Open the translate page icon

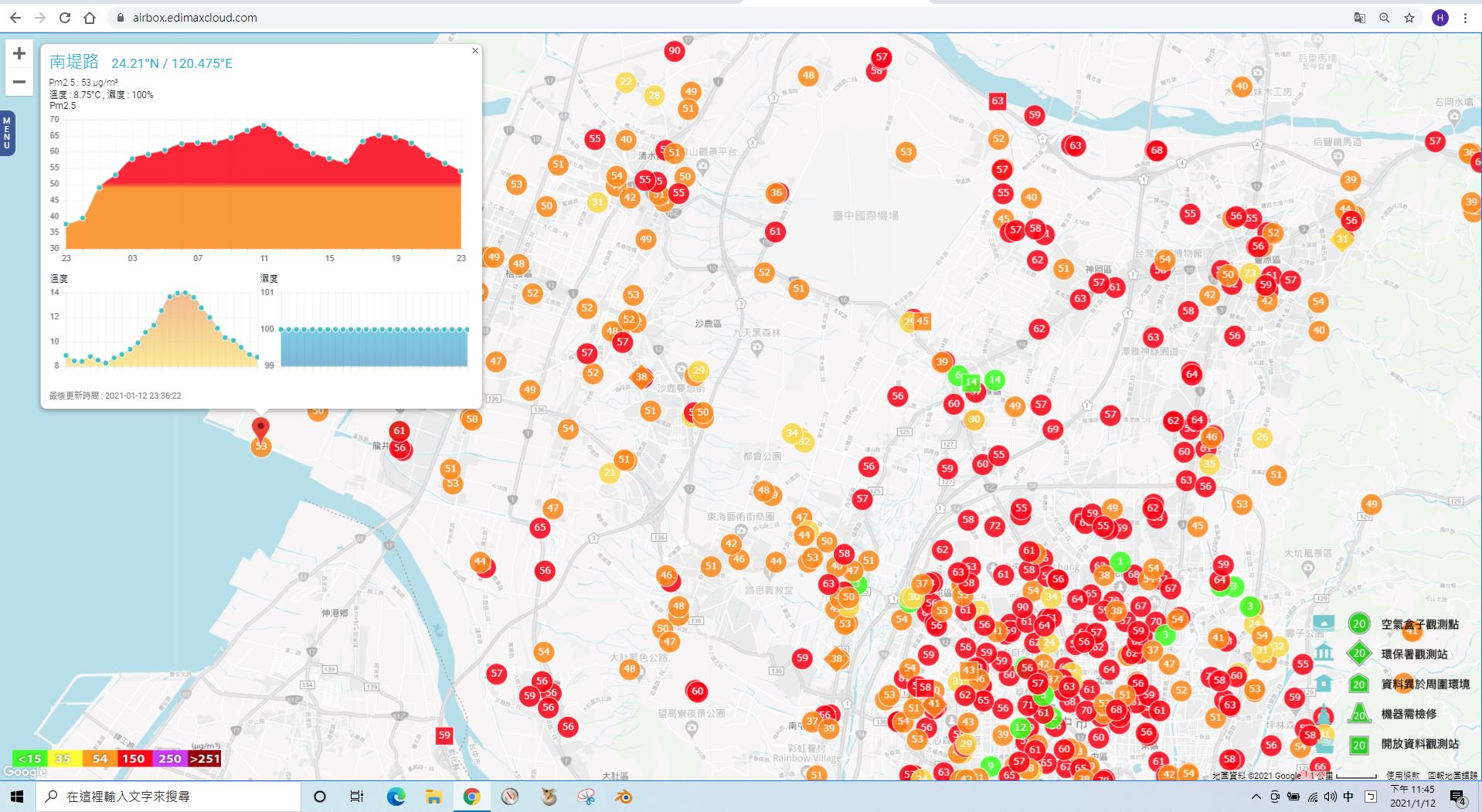pos(1360,18)
